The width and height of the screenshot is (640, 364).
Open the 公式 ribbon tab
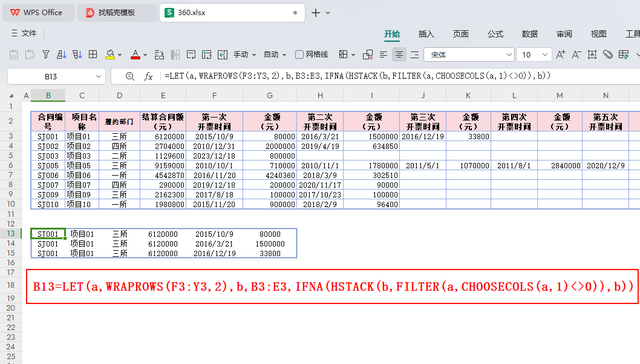coord(495,34)
